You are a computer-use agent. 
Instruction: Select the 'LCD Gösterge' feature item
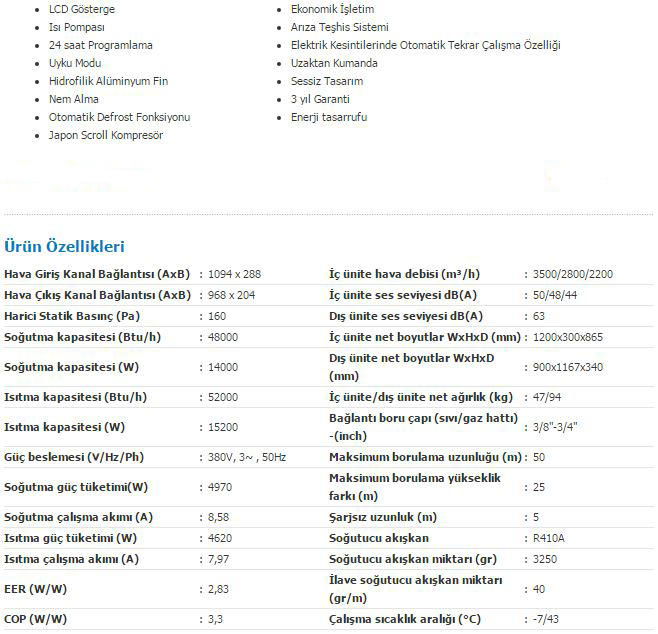pos(82,9)
